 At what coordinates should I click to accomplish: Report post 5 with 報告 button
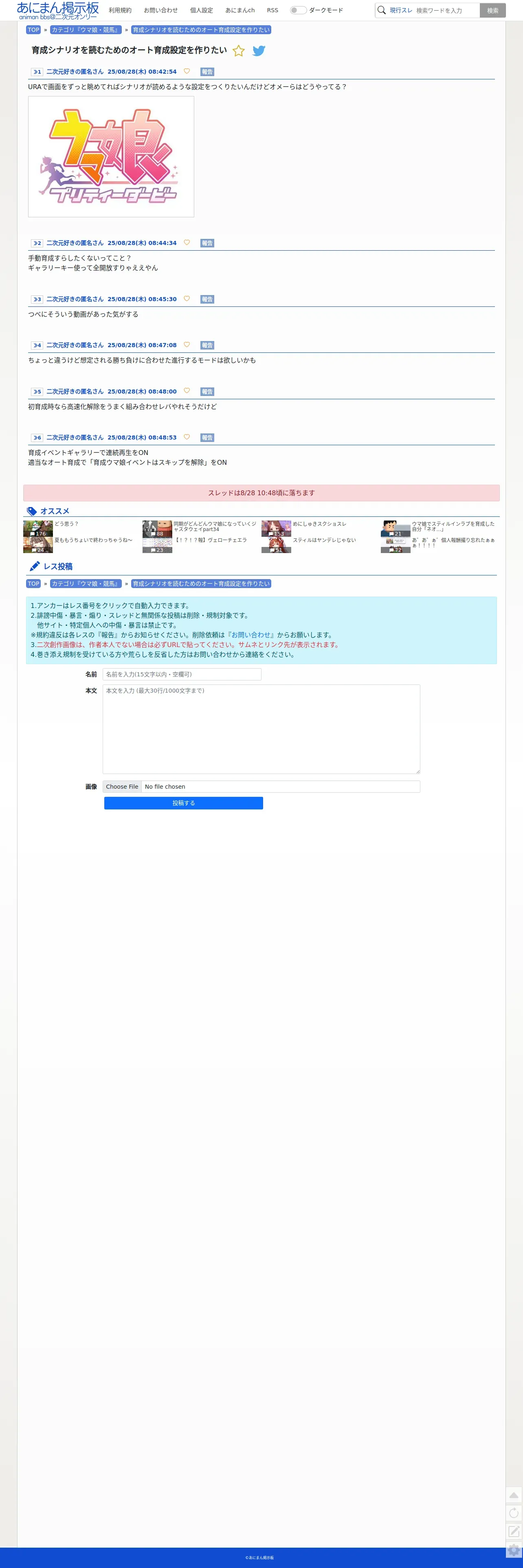[207, 391]
